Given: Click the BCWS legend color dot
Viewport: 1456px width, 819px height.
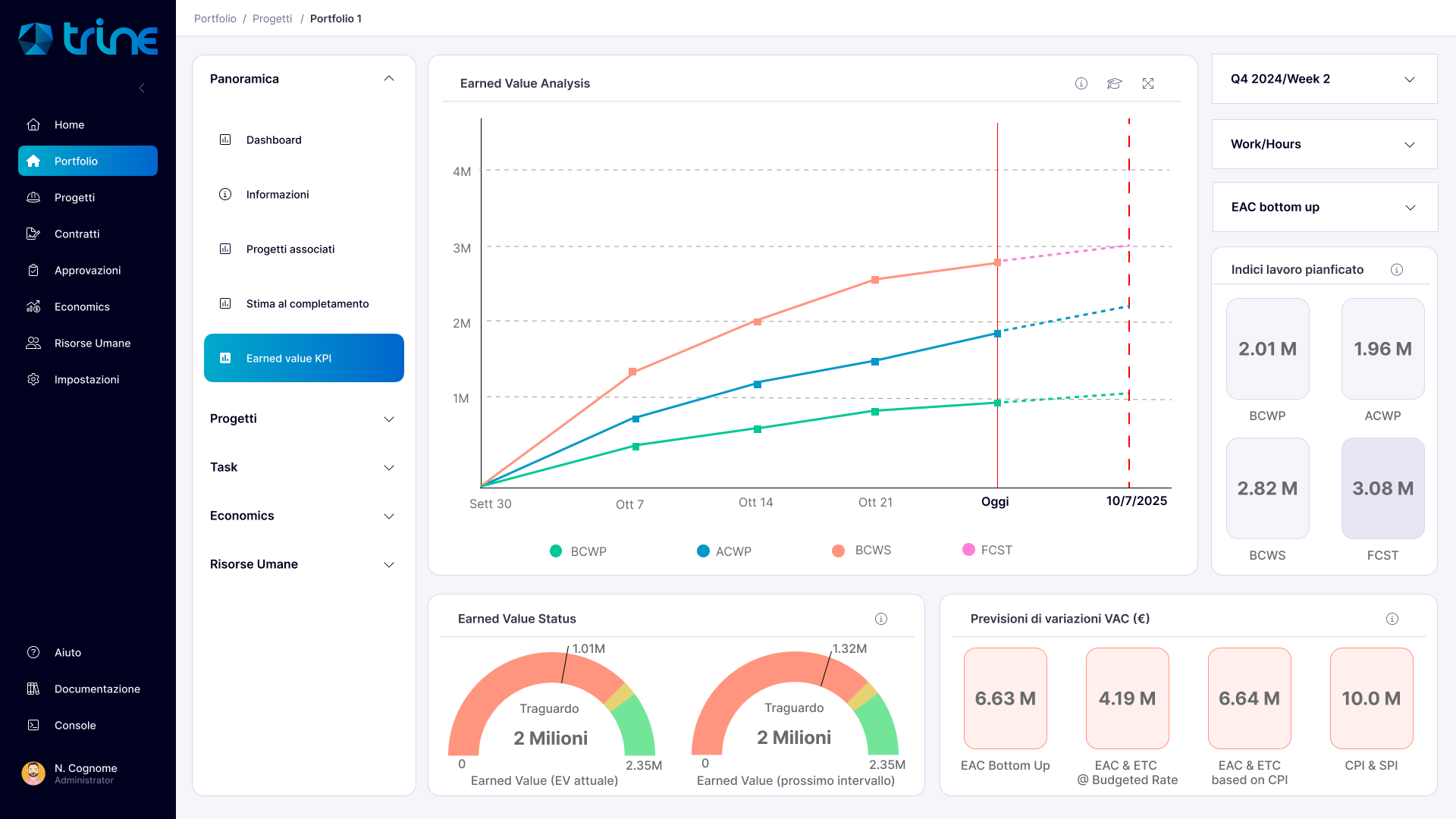Looking at the screenshot, I should point(838,551).
